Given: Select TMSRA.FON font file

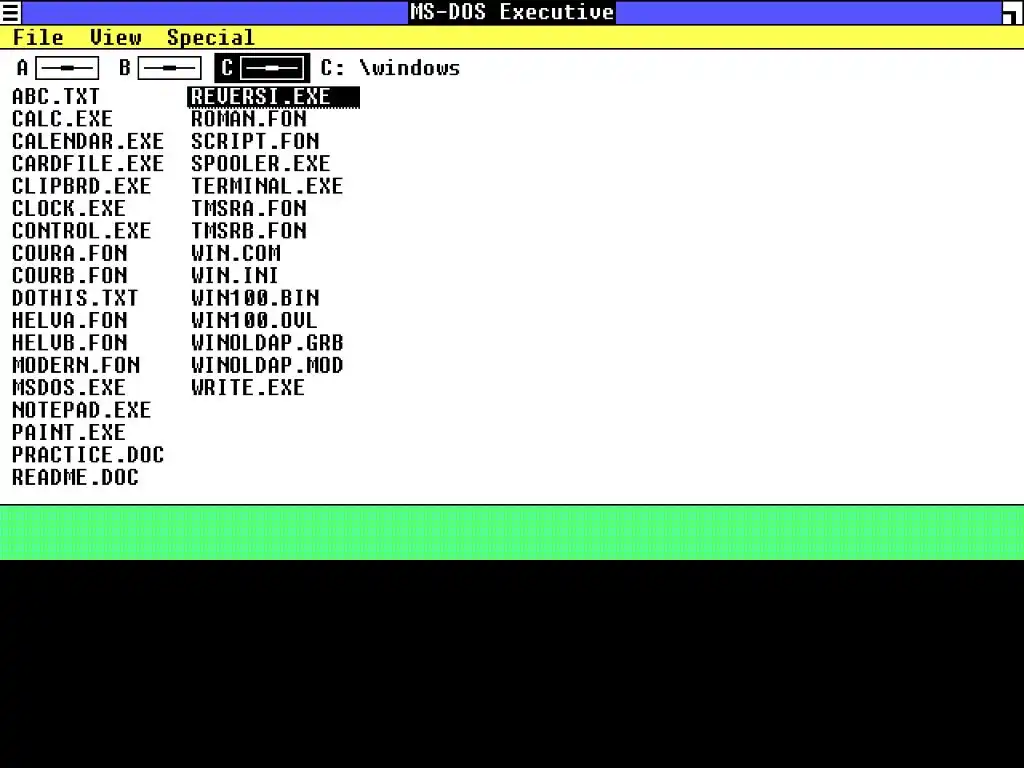Looking at the screenshot, I should [248, 208].
